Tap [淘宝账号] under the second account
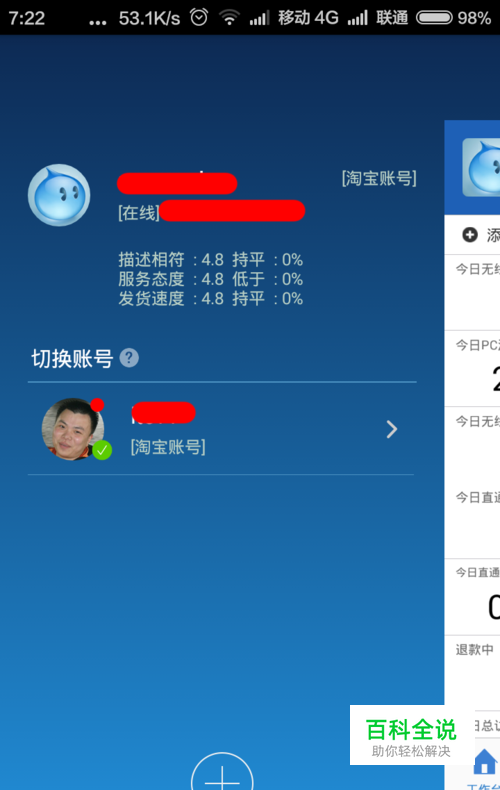The width and height of the screenshot is (500, 790). [x=168, y=447]
